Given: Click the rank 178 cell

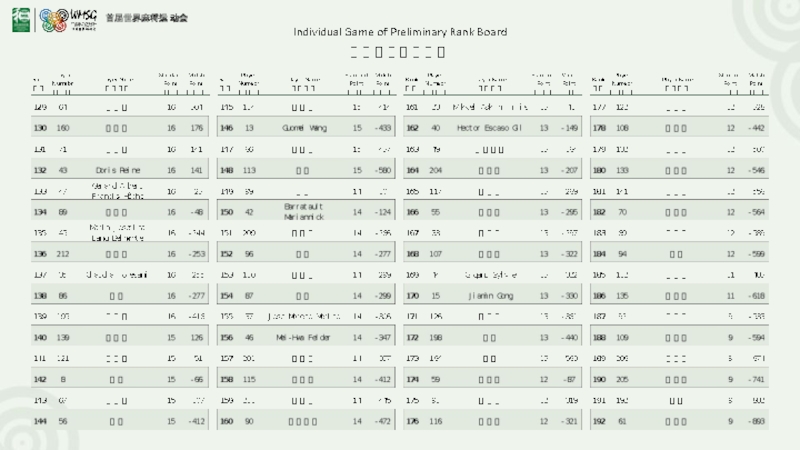Looking at the screenshot, I should 599,128.
